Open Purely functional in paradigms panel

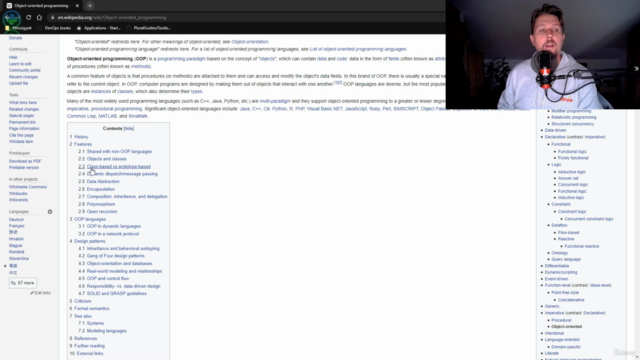click(573, 158)
